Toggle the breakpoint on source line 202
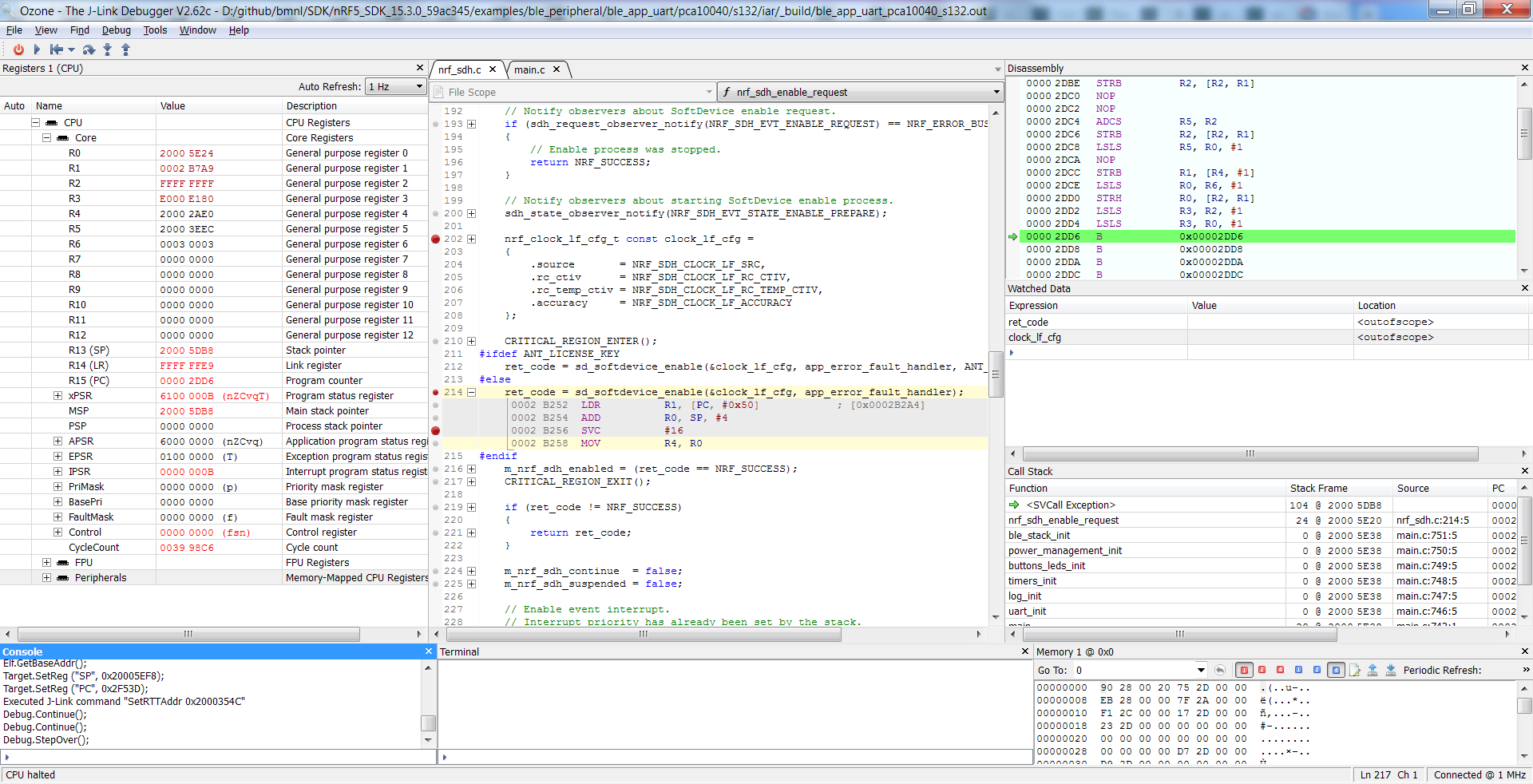Viewport: 1533px width, 784px height. tap(435, 240)
